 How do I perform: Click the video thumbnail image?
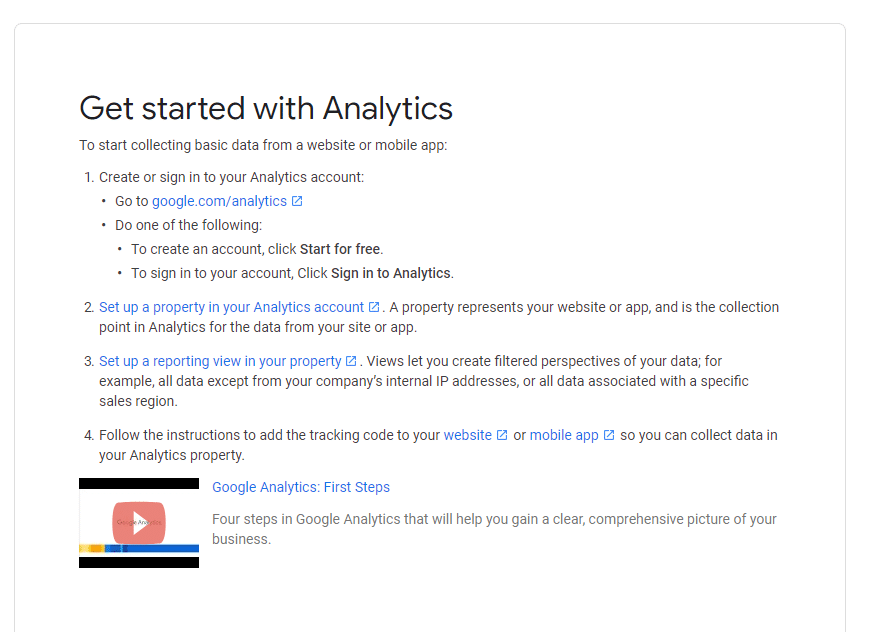(139, 523)
